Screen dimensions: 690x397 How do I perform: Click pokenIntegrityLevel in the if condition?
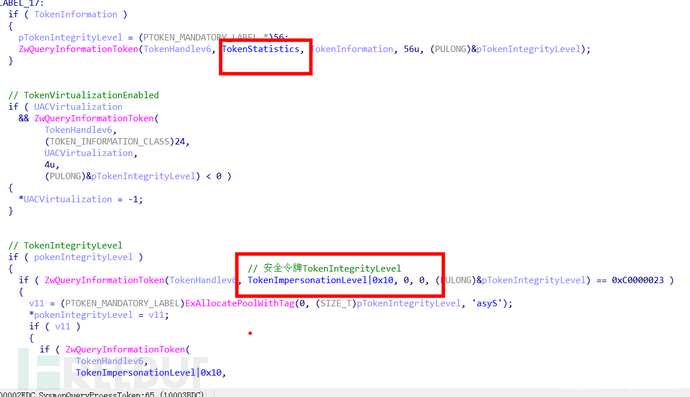(83, 257)
